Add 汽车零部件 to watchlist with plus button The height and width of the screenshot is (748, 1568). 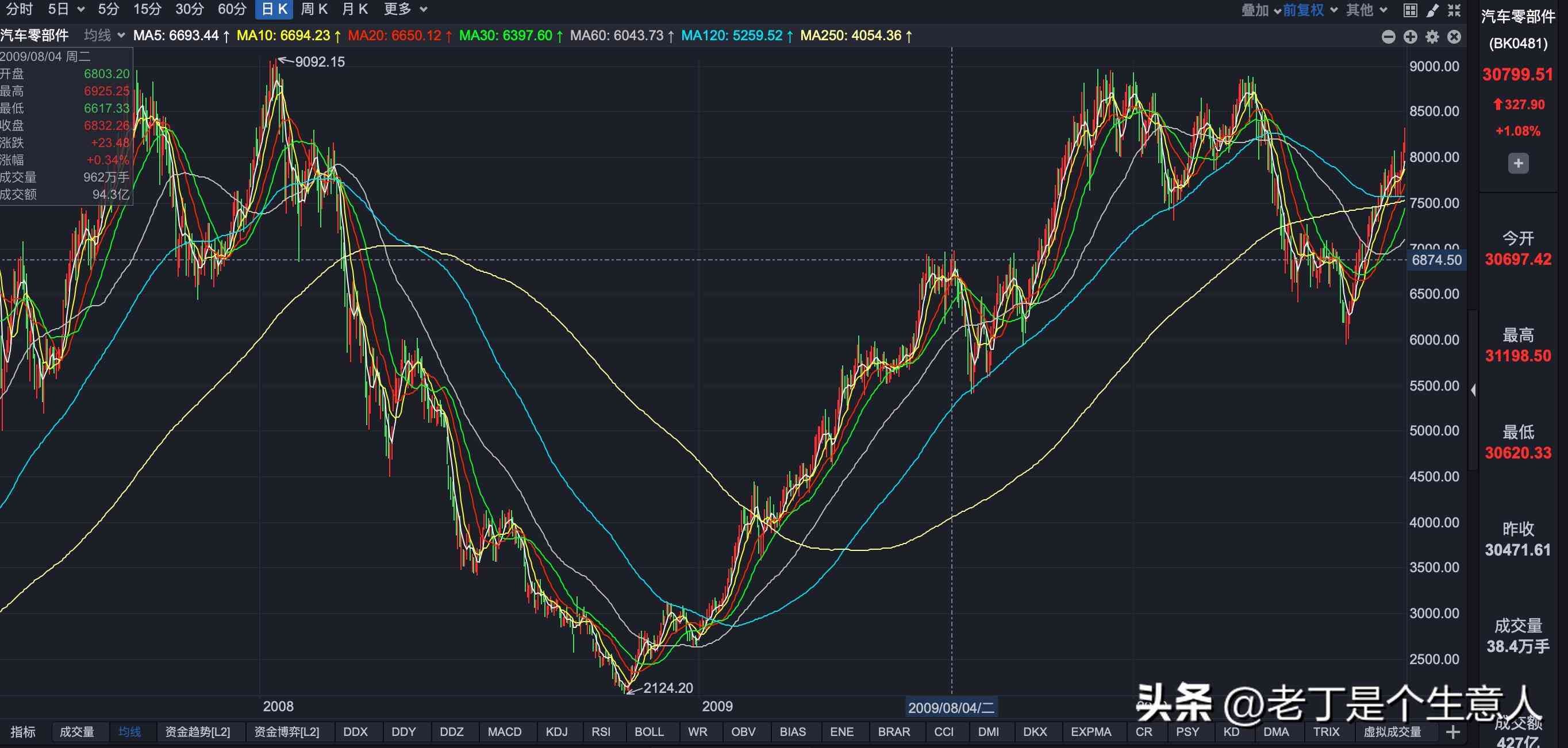(x=1518, y=163)
